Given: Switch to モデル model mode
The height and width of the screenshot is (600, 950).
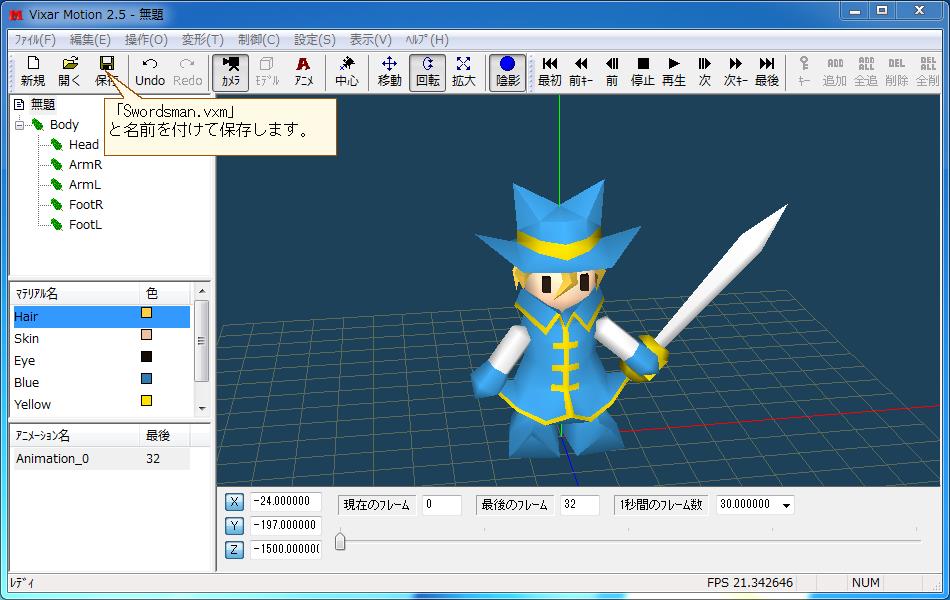Looking at the screenshot, I should 267,72.
